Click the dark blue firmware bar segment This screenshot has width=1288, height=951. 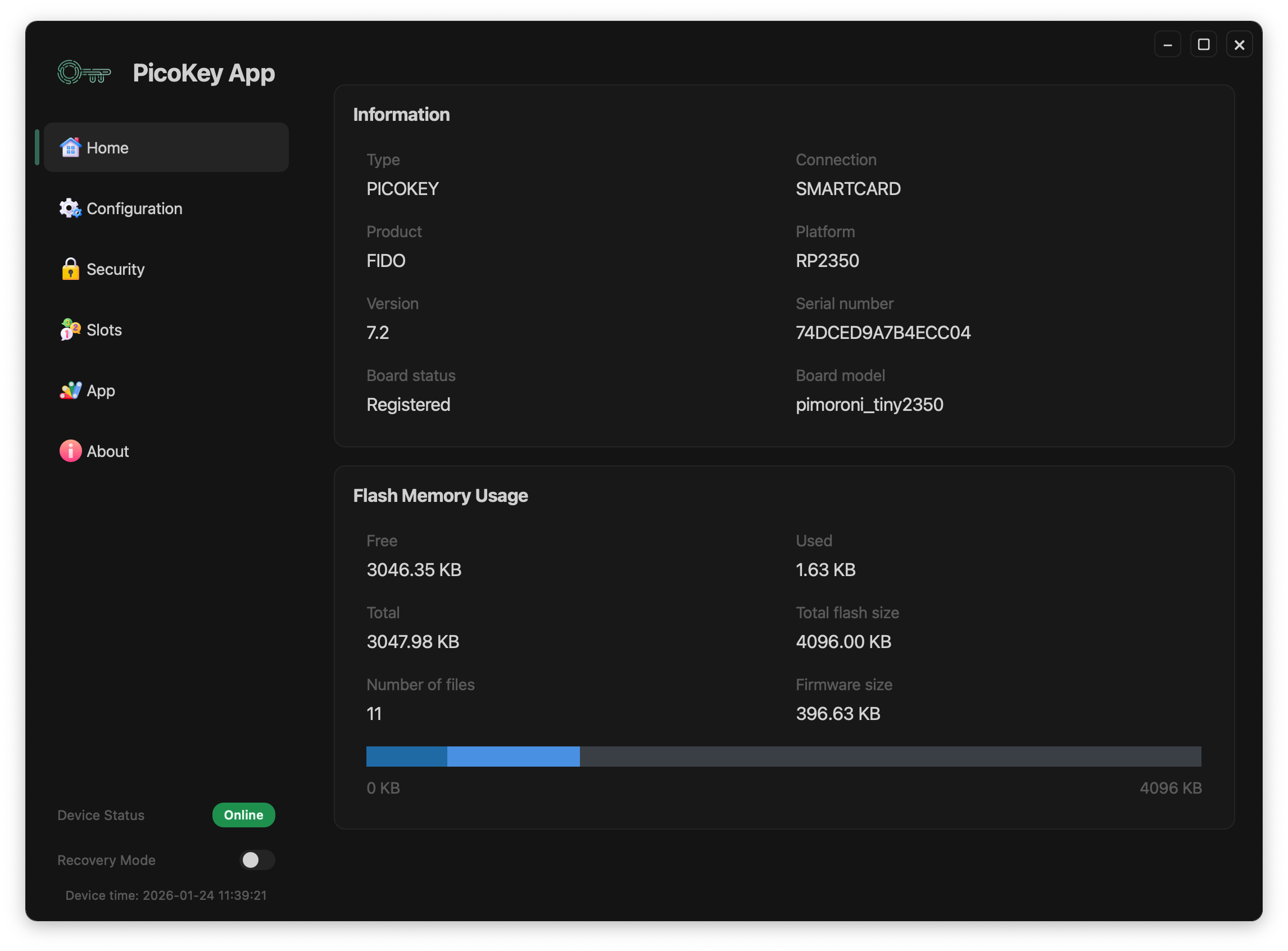[x=406, y=756]
